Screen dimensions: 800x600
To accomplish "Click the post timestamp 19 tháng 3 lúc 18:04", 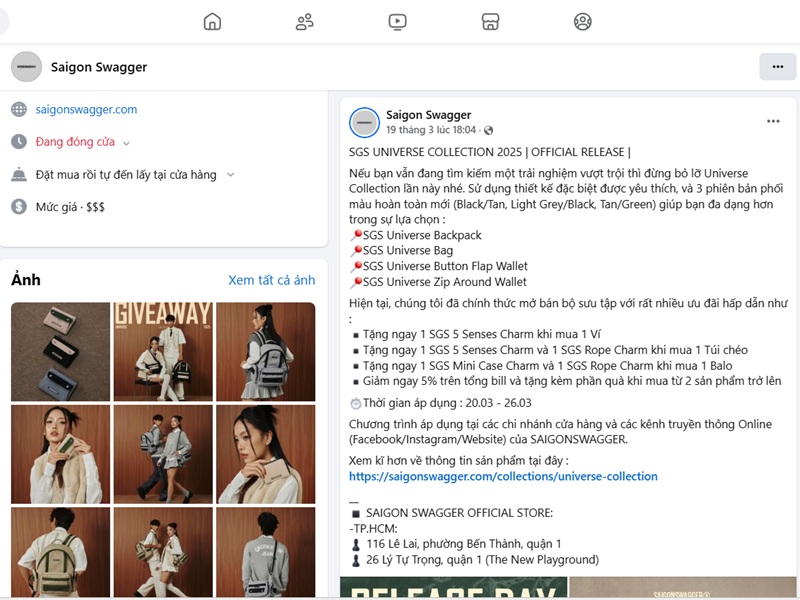I will (x=431, y=130).
